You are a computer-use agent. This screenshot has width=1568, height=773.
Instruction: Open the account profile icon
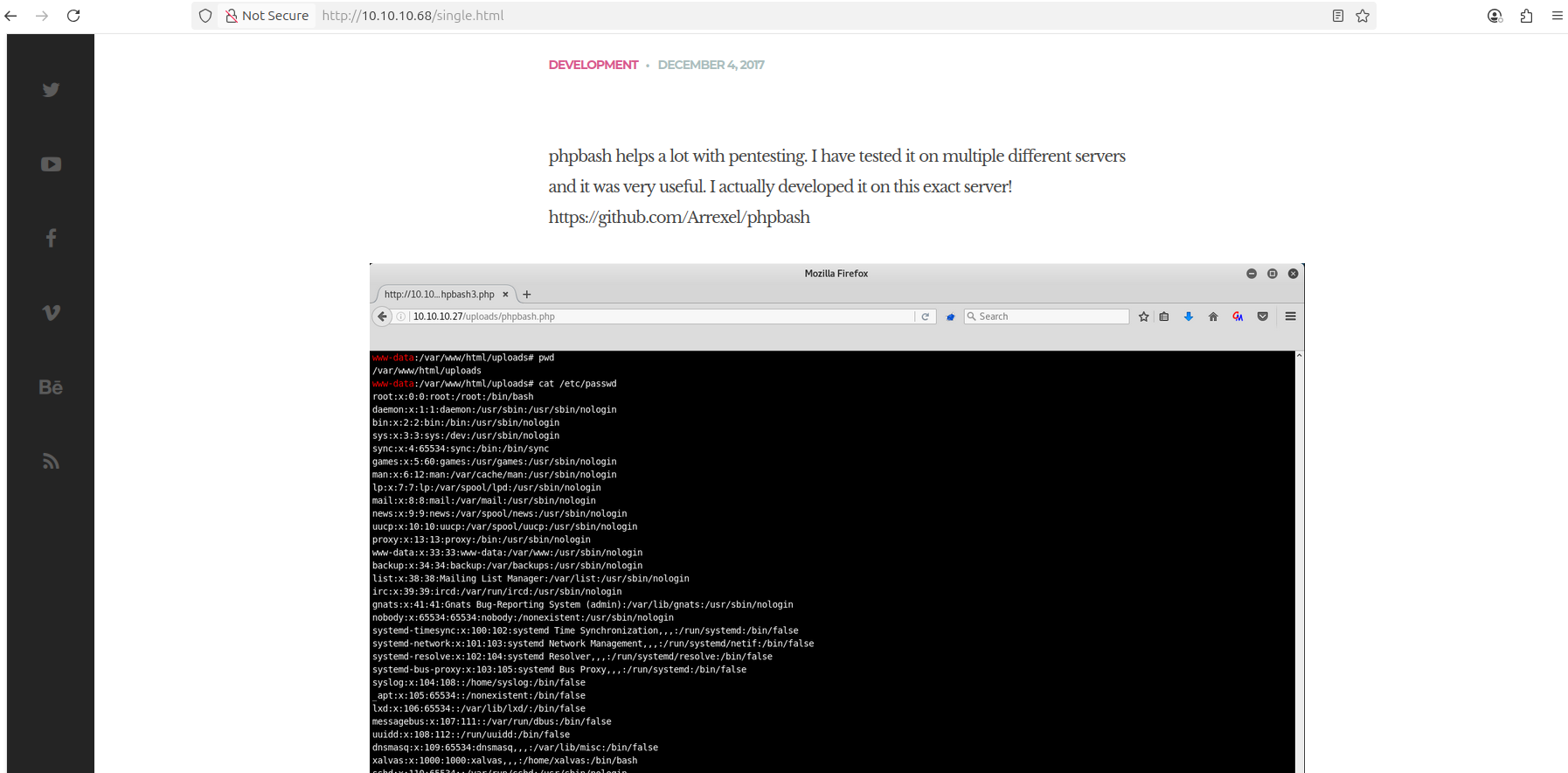(x=1495, y=16)
